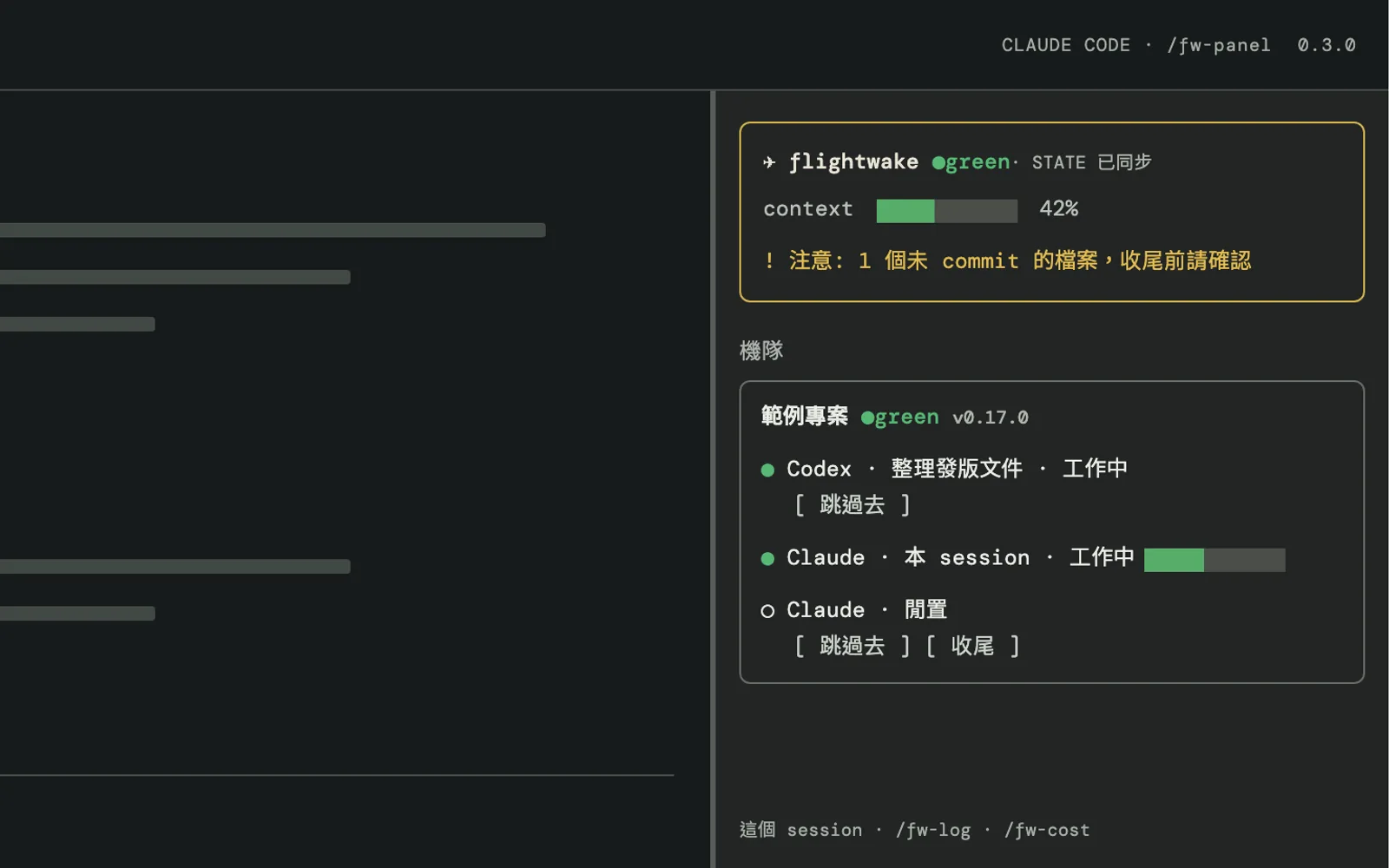Click the green status dot for Codex
This screenshot has height=868, width=1389.
(x=767, y=470)
